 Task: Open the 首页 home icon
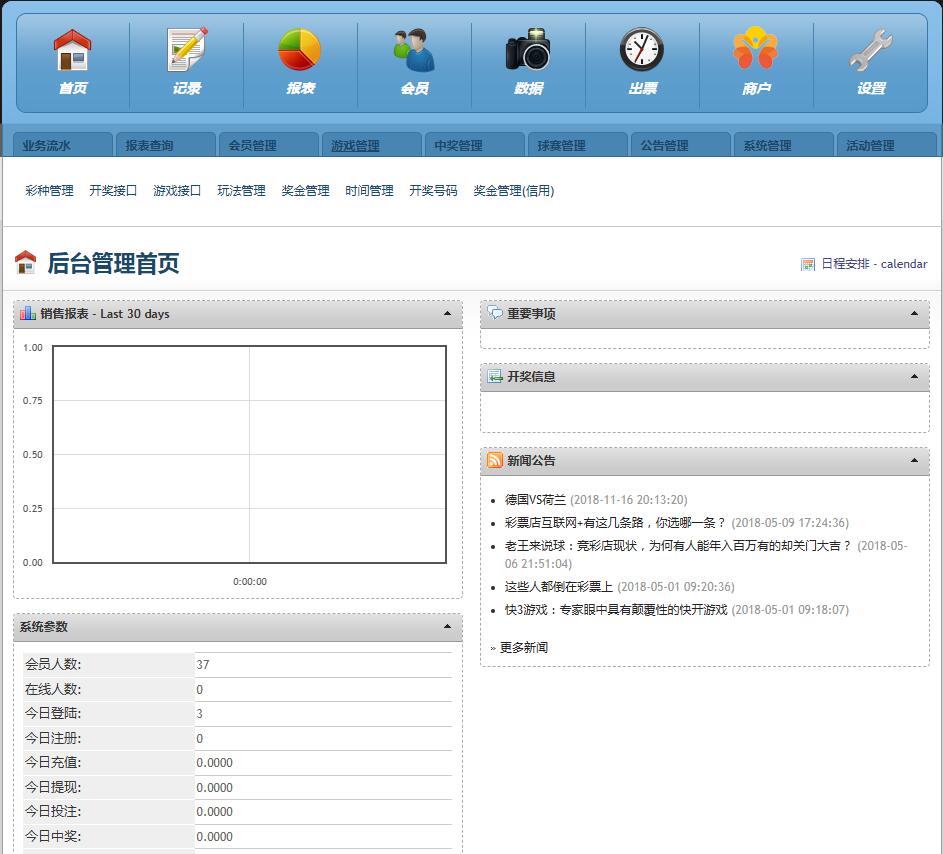click(x=70, y=50)
